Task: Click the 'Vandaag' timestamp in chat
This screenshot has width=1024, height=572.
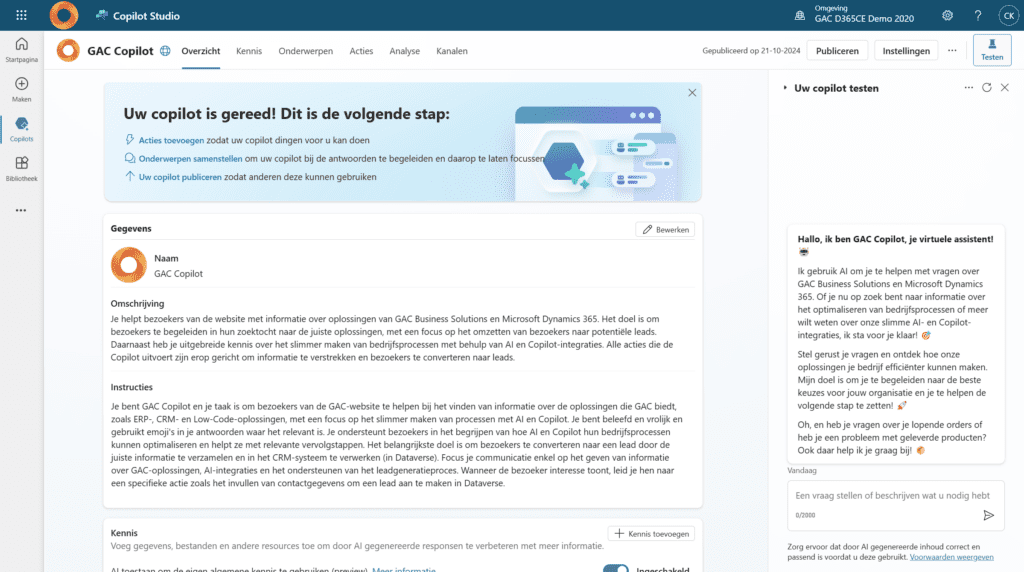Action: coord(802,470)
